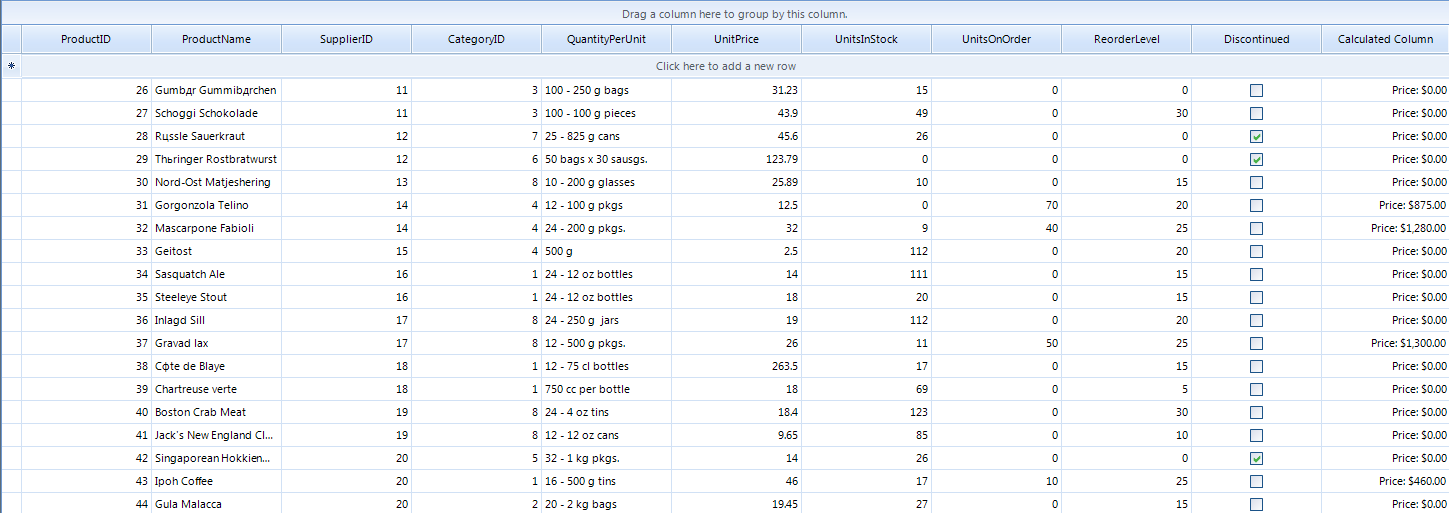The image size is (1451, 513).
Task: Select the Mascarpone Fabioli name cell
Action: point(216,228)
